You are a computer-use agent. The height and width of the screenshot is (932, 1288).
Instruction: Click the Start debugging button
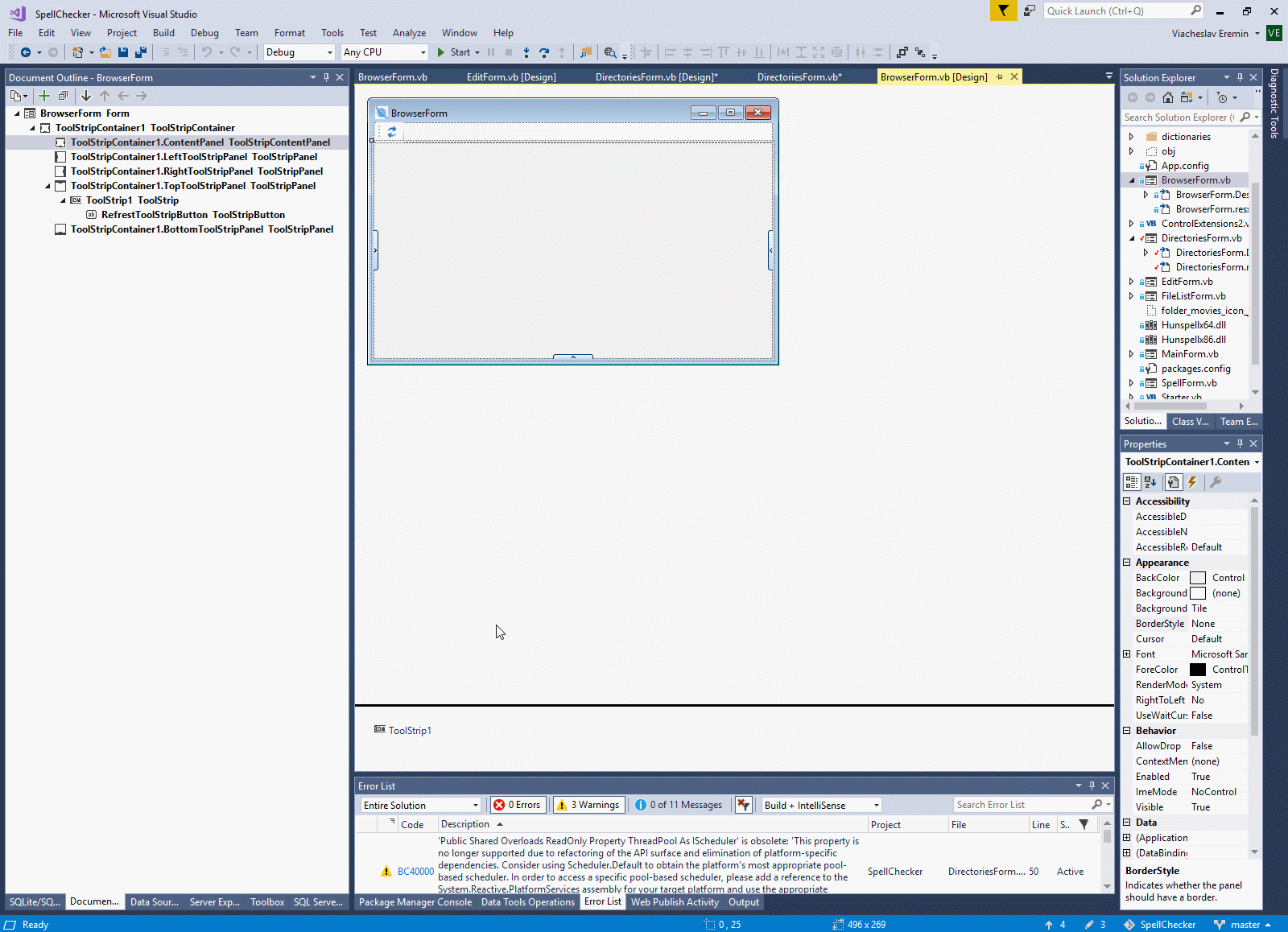point(454,52)
